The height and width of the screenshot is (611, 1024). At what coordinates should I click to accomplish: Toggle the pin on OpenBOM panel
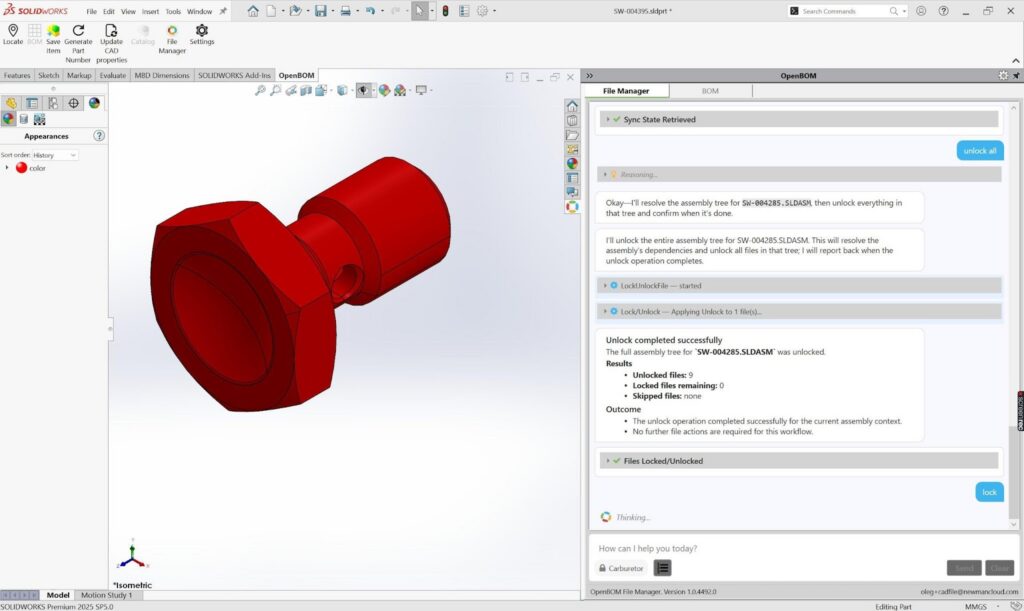(1016, 76)
